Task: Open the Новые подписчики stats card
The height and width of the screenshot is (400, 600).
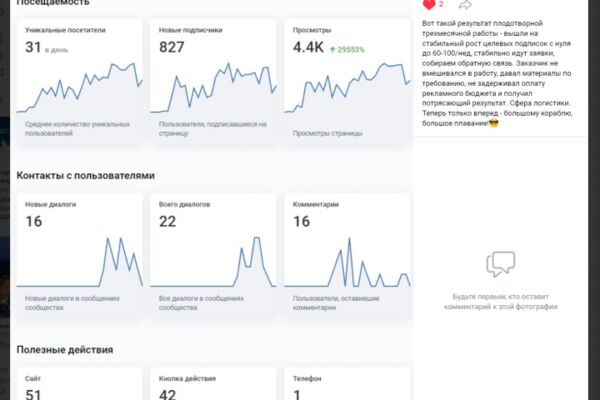Action: (213, 81)
